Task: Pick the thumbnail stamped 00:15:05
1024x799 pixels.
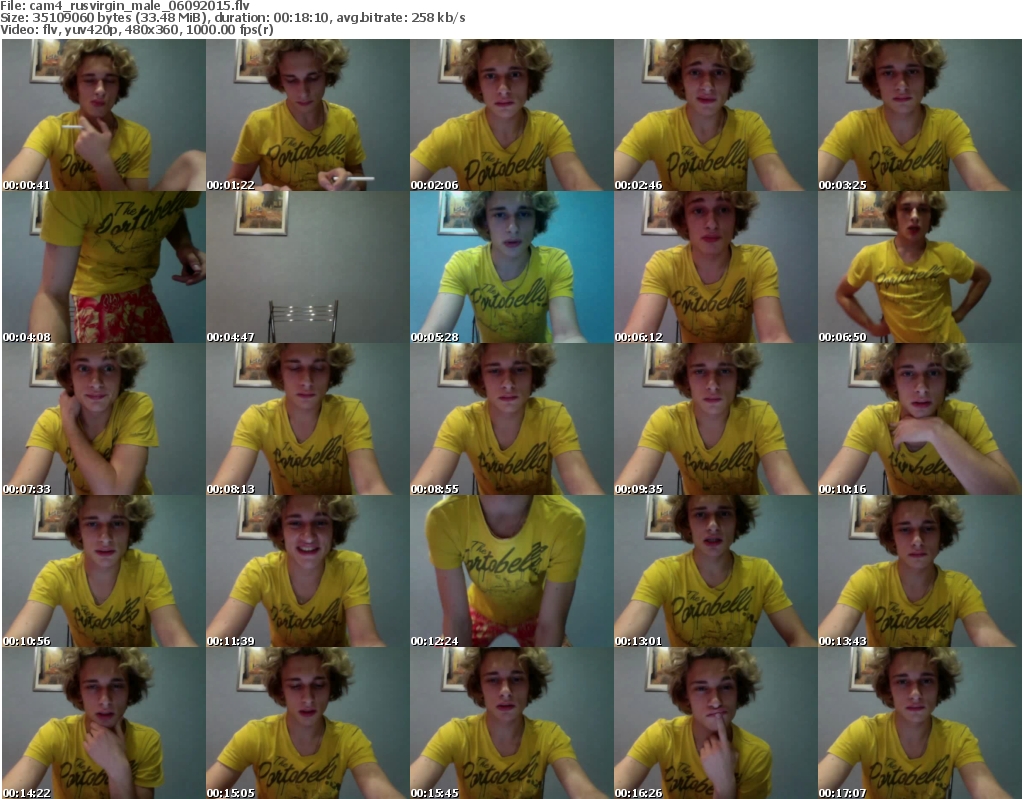Action: click(x=308, y=723)
